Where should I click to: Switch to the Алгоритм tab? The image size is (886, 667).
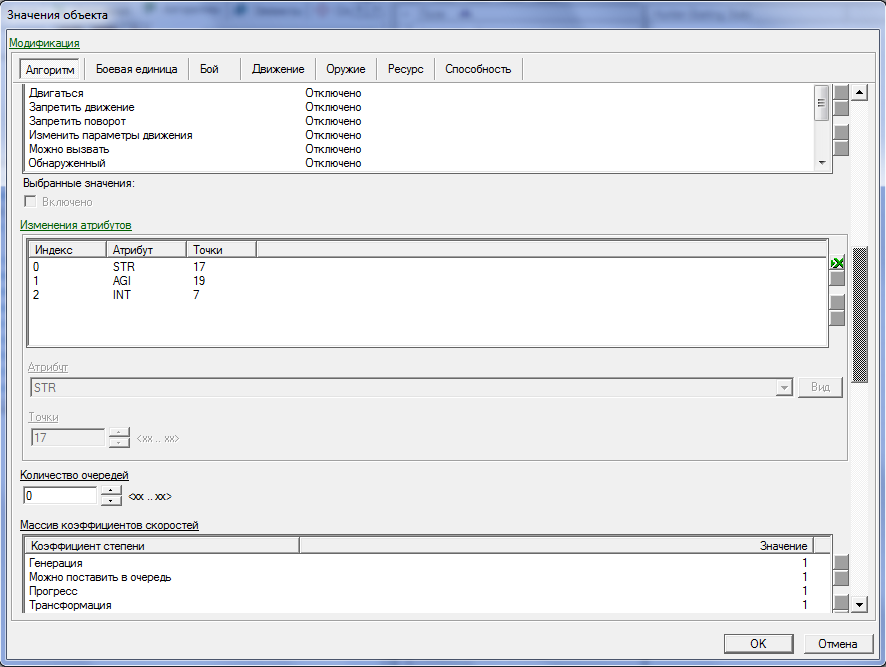tap(50, 70)
